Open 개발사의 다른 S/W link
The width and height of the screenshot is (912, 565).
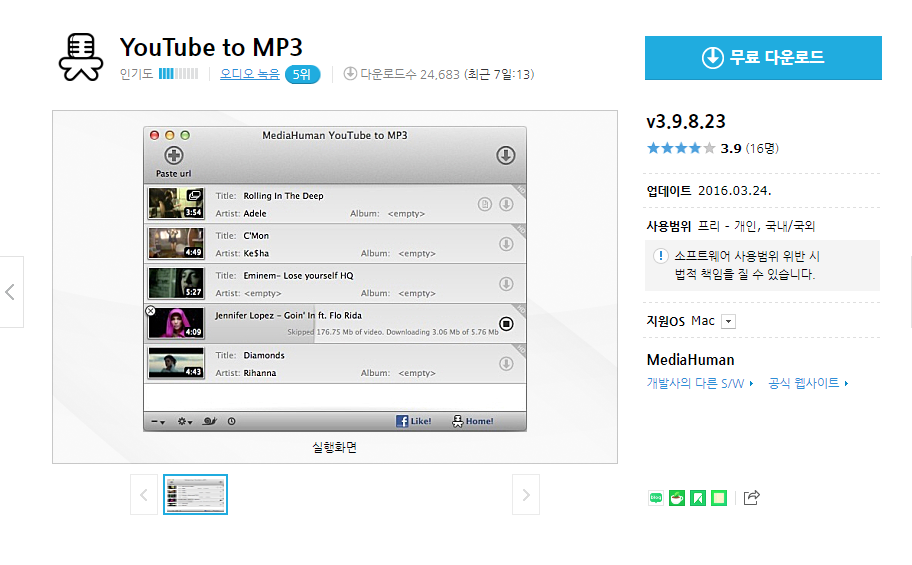pos(700,383)
